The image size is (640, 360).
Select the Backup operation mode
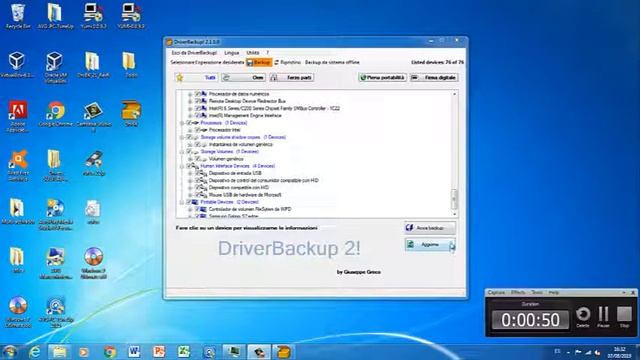point(259,62)
